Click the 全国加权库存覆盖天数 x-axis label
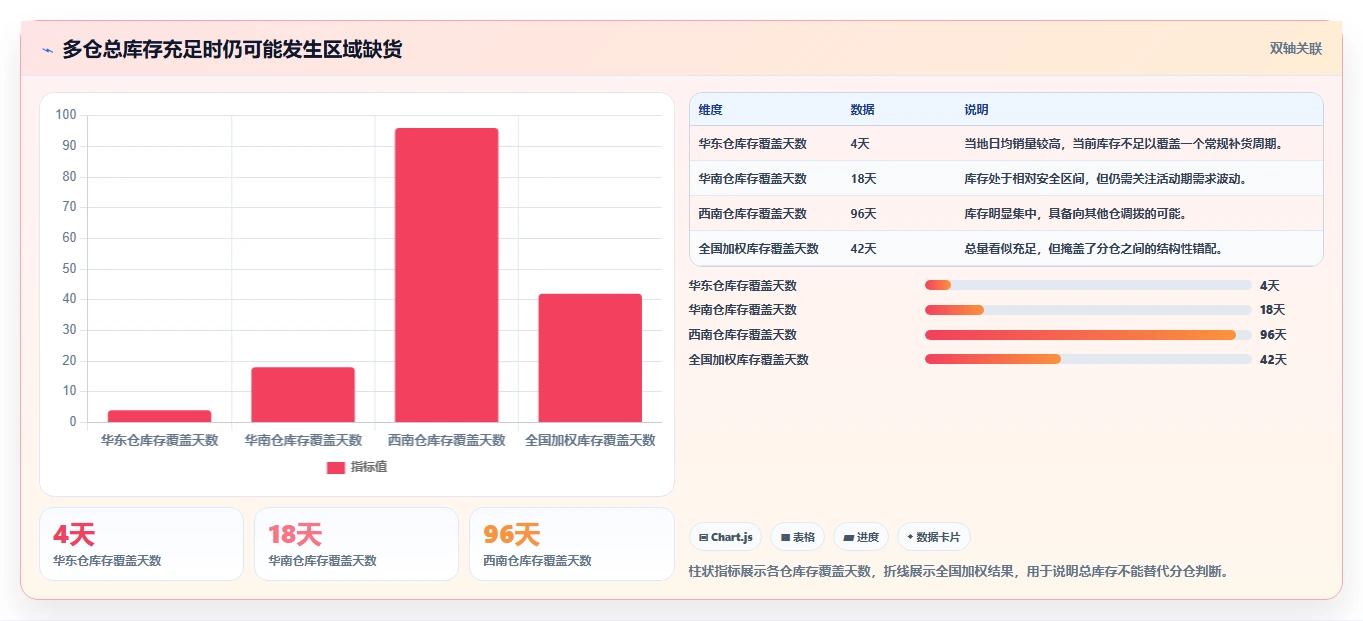 tap(590, 440)
